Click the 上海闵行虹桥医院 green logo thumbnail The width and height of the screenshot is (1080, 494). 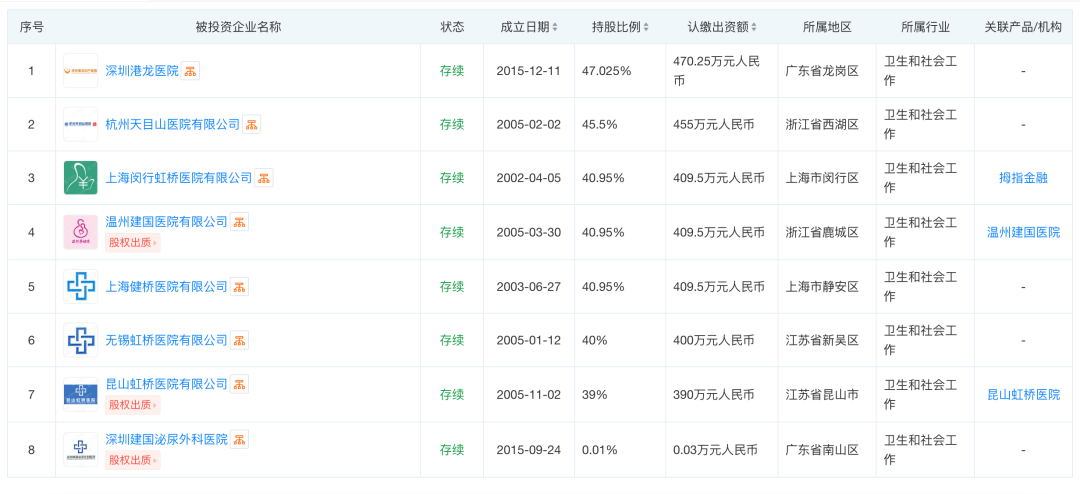tap(80, 178)
